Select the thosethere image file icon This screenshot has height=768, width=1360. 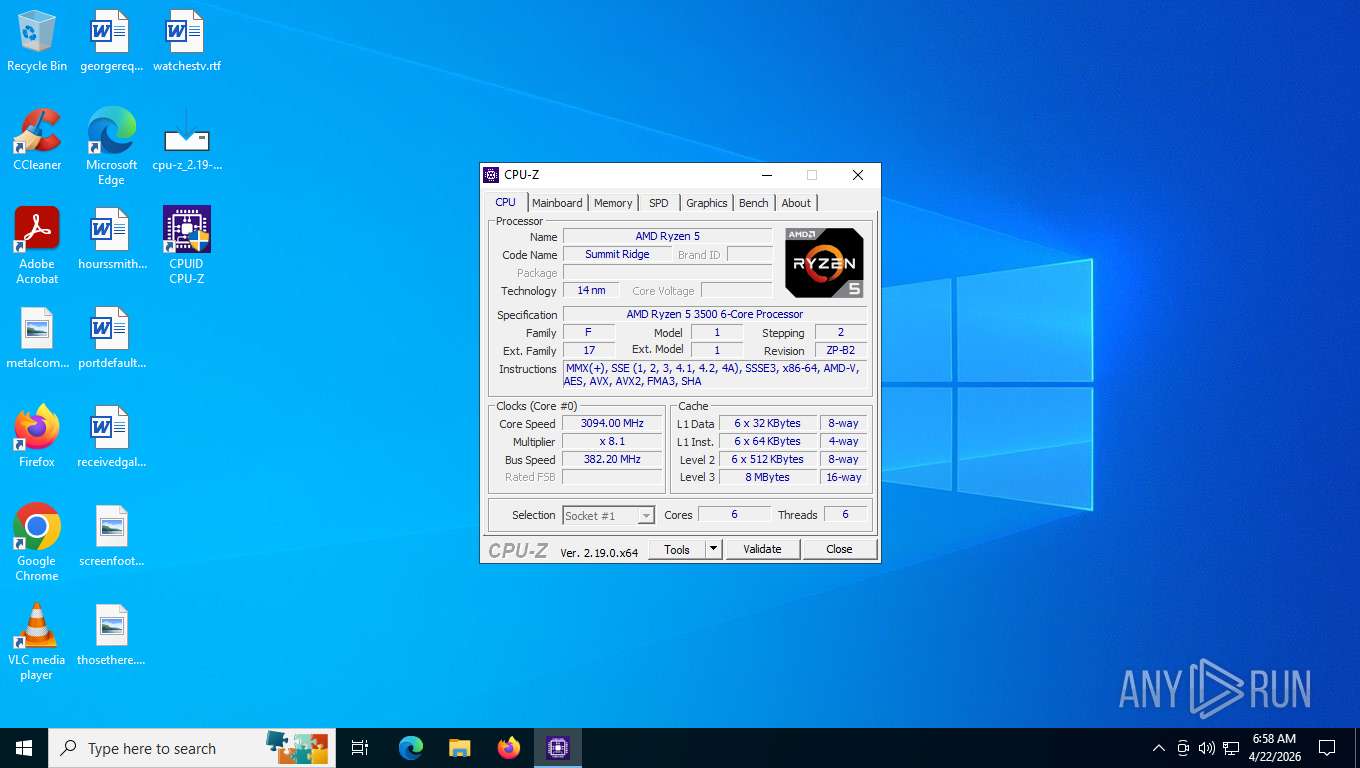[110, 635]
